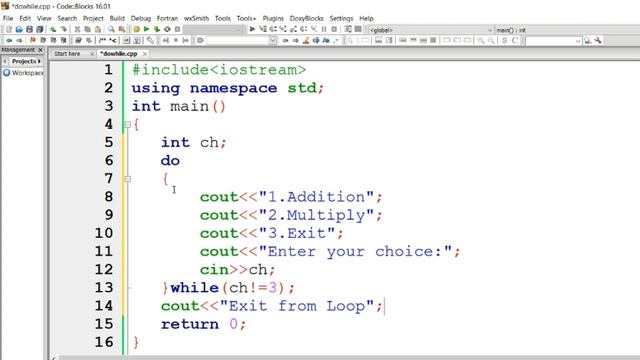Image resolution: width=640 pixels, height=360 pixels.
Task: Open the Build menu
Action: (117, 18)
